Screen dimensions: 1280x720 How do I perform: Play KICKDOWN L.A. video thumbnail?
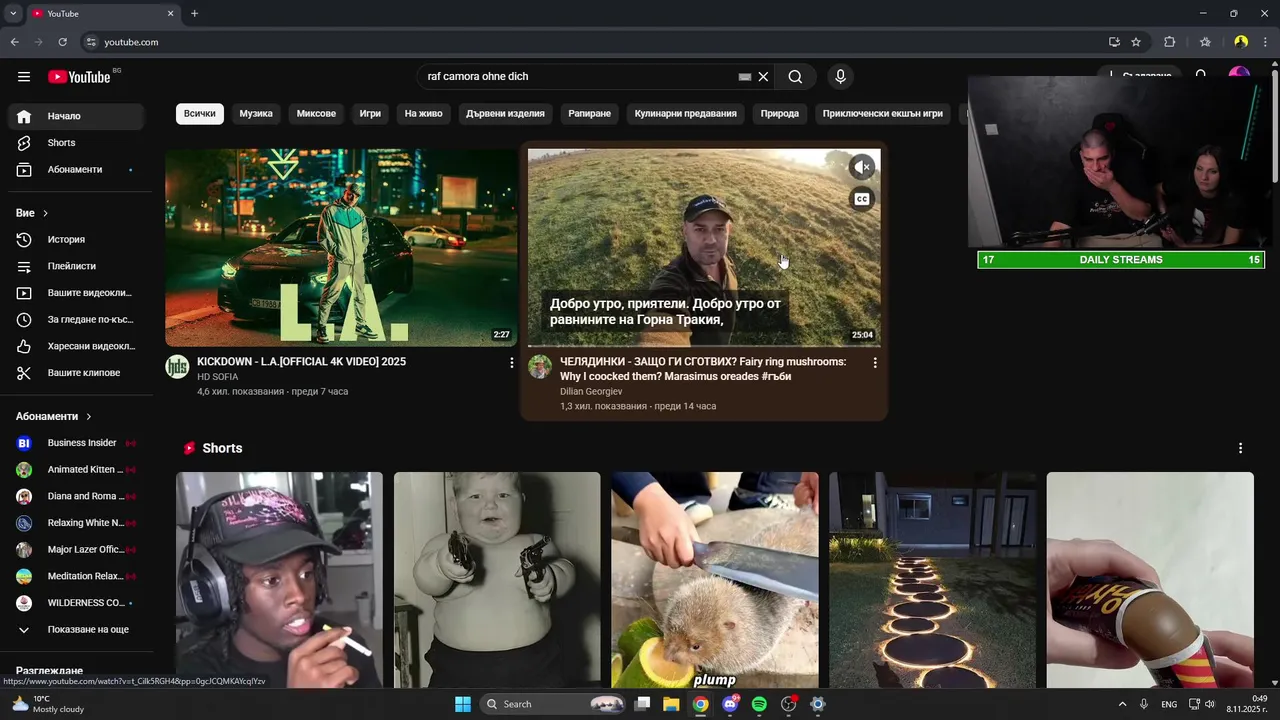(x=342, y=247)
